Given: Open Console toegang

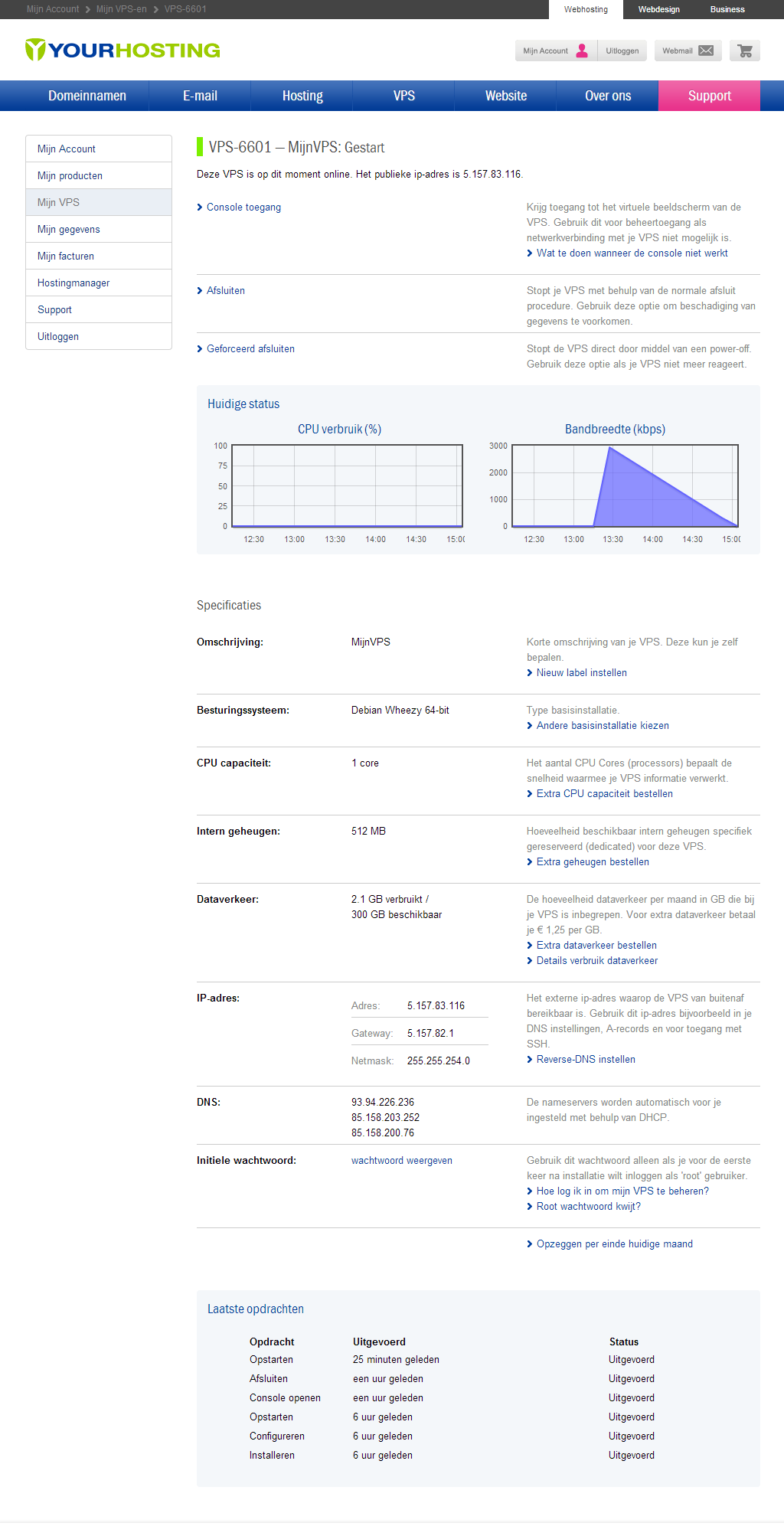Looking at the screenshot, I should point(243,208).
